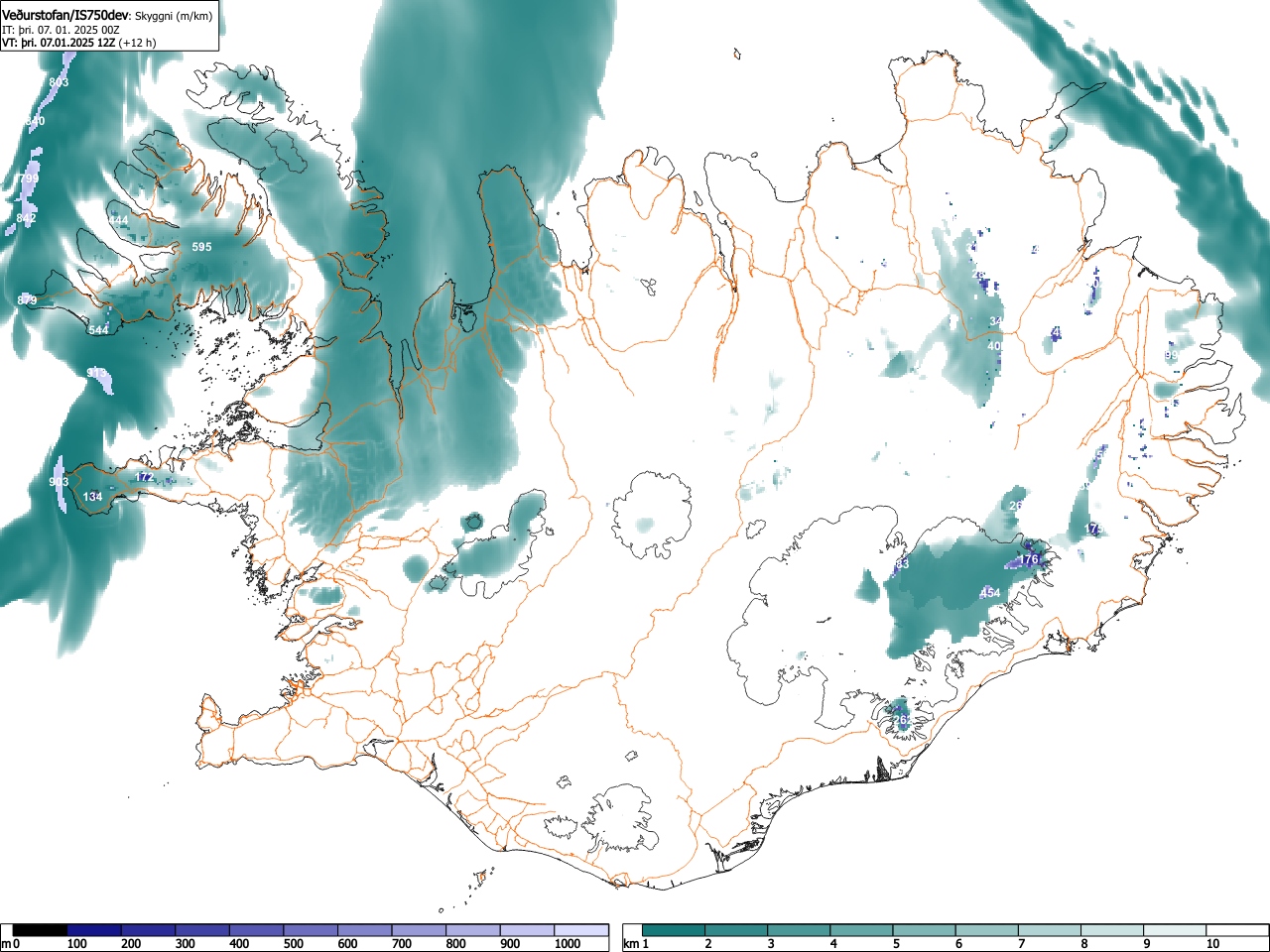Click the 500 tick label on the meter scale

click(293, 944)
